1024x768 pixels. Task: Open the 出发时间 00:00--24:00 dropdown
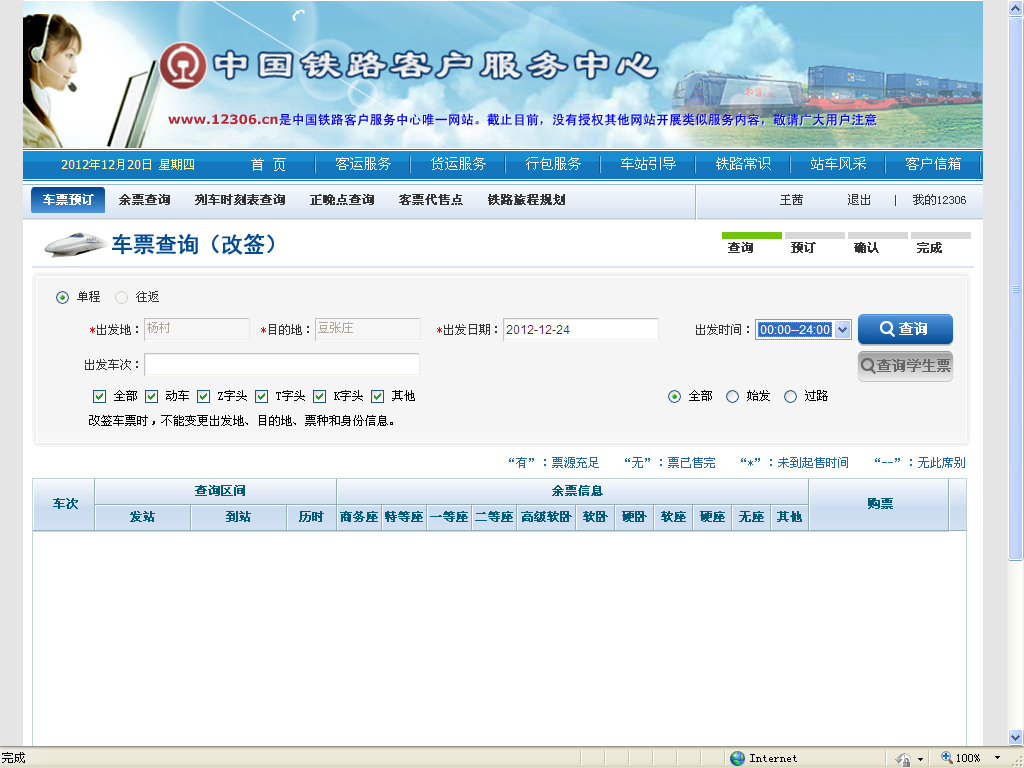coord(803,330)
